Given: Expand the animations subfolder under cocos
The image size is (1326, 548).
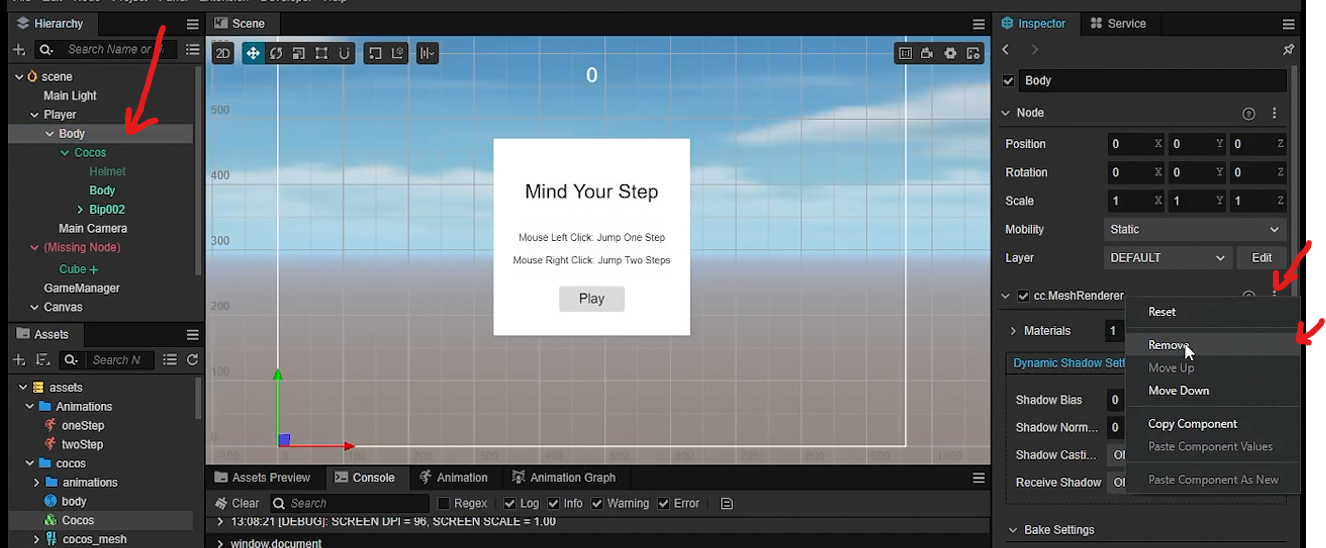Looking at the screenshot, I should click(x=37, y=483).
